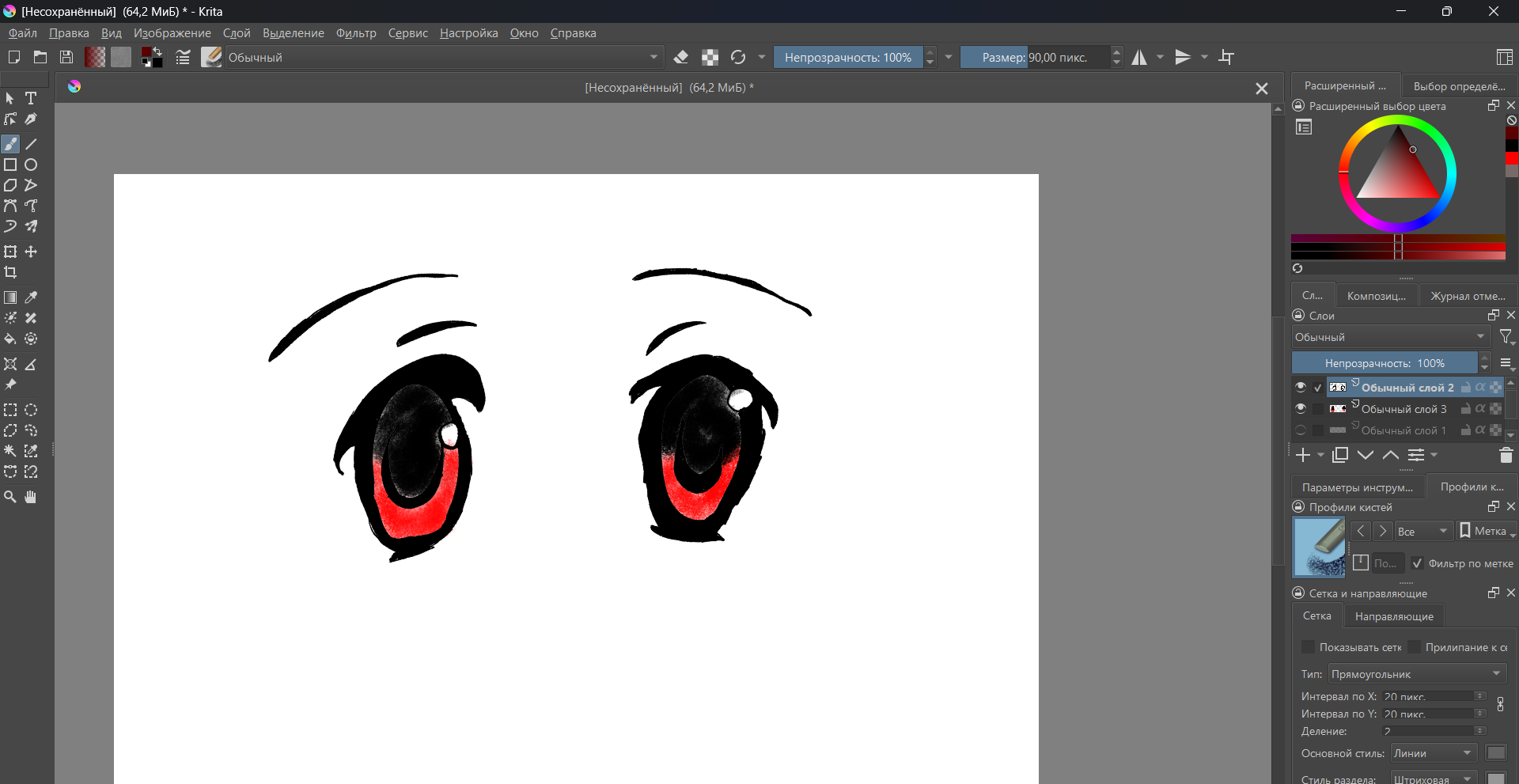Select the Ellipse shape tool

point(31,165)
